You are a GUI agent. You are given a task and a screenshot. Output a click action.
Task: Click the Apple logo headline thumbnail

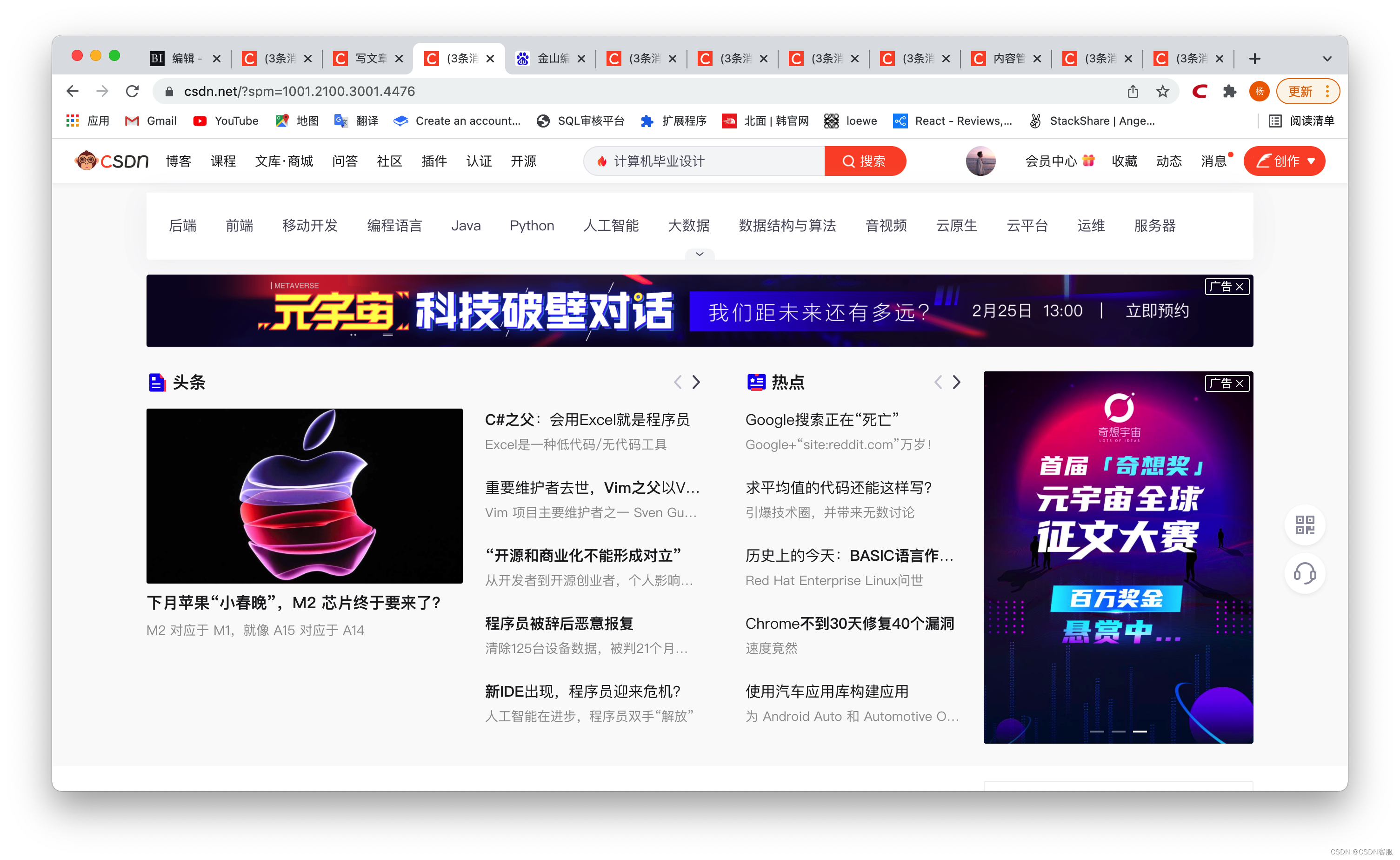point(304,496)
